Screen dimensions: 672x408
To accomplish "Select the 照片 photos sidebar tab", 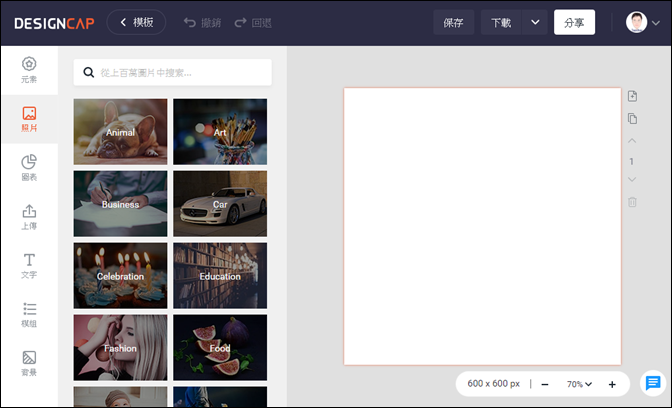I will tap(29, 119).
